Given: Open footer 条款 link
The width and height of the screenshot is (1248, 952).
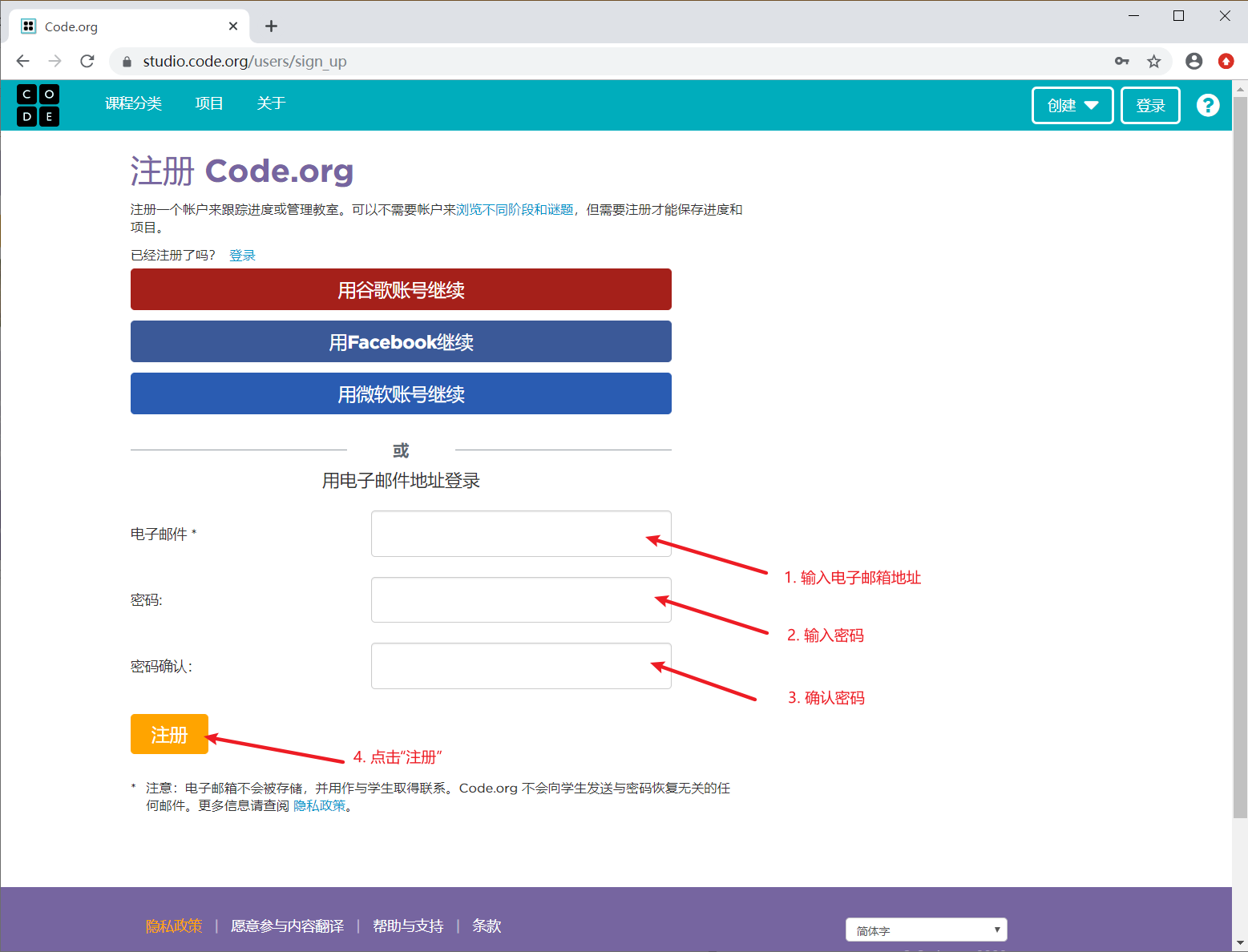Looking at the screenshot, I should click(487, 926).
